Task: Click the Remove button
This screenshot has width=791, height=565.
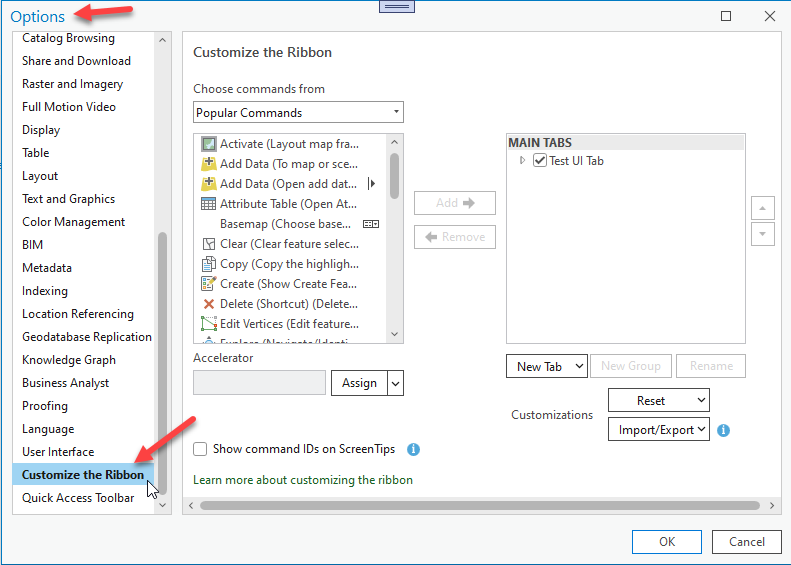Action: click(455, 237)
